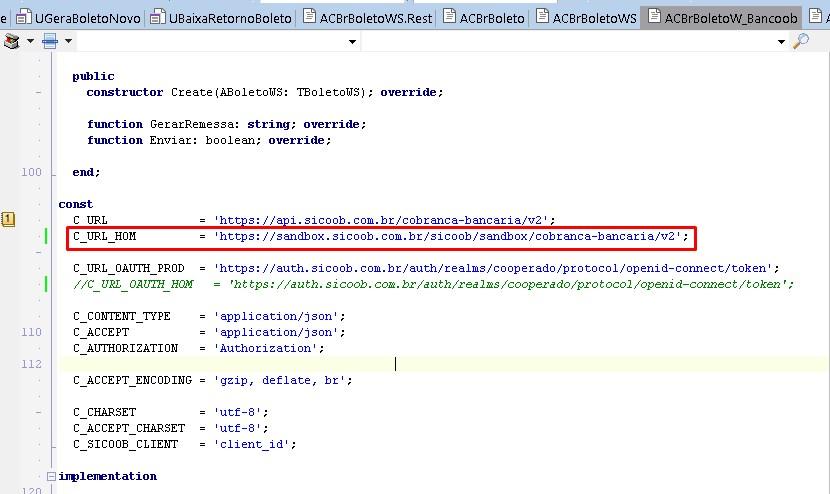
Task: Click the C_CHARSET 'utf-8' line
Action: click(x=170, y=412)
